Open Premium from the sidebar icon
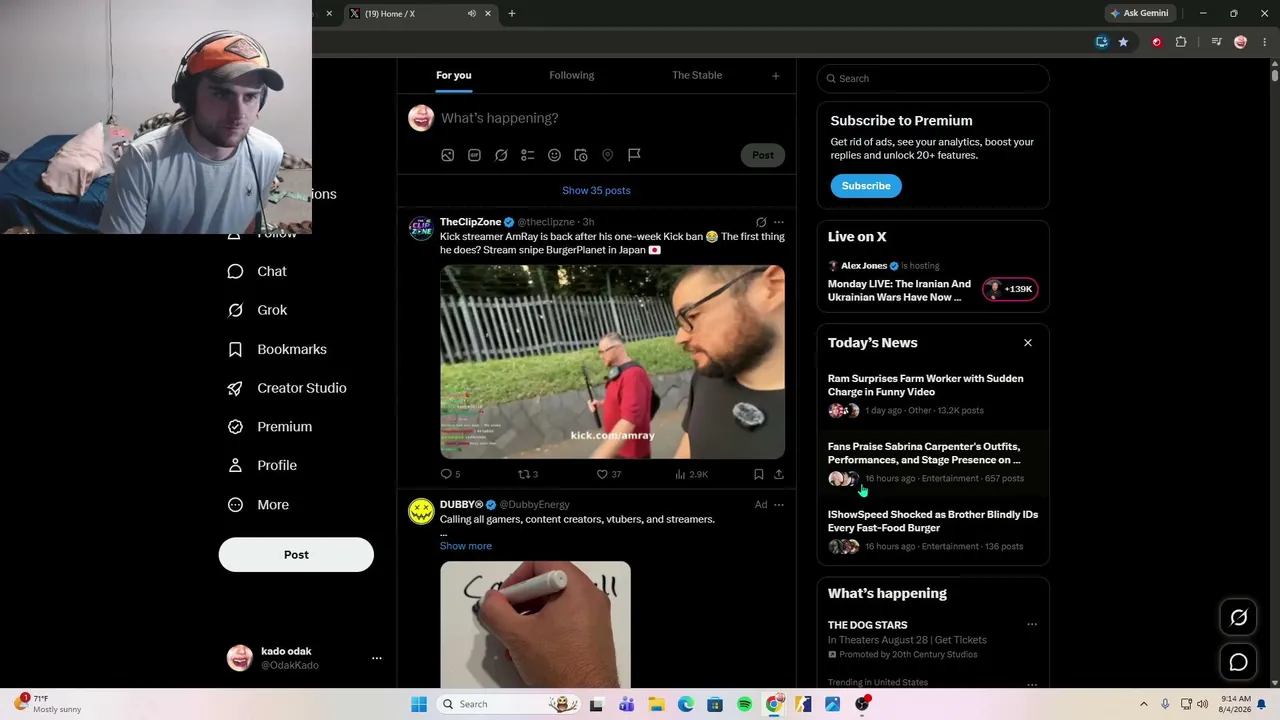 pyautogui.click(x=235, y=427)
